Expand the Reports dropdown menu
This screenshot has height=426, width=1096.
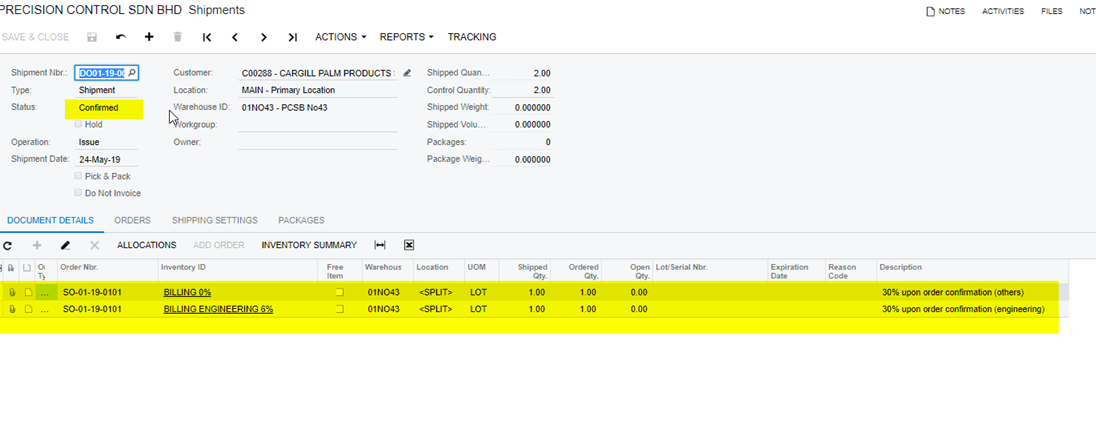pos(406,37)
